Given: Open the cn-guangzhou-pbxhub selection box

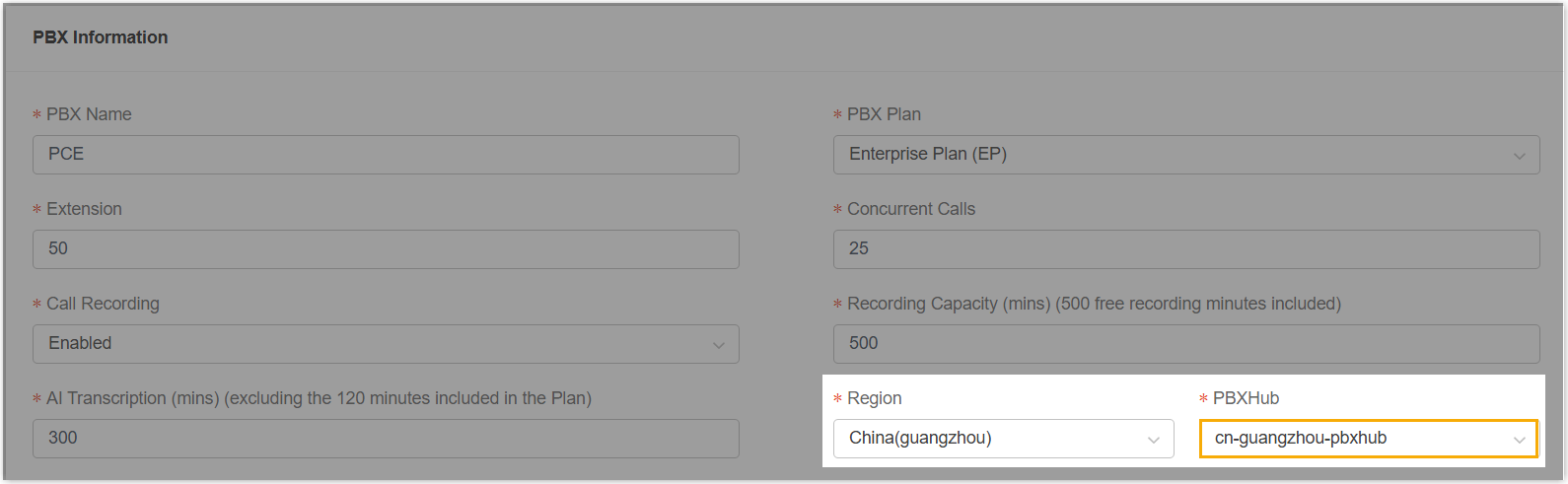Looking at the screenshot, I should (x=1356, y=439).
